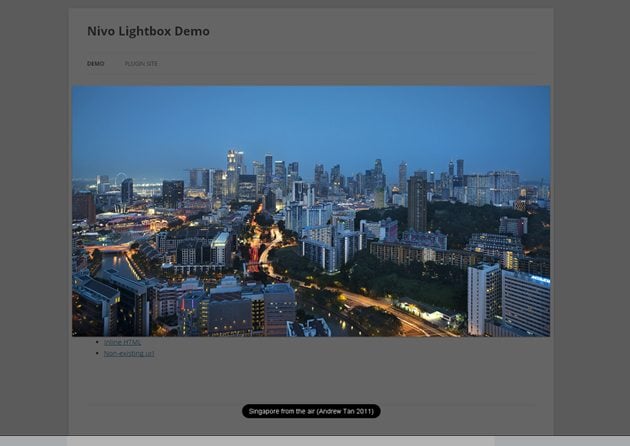Click the Ferris wheel in the photo
The height and width of the screenshot is (446, 630).
[120, 179]
